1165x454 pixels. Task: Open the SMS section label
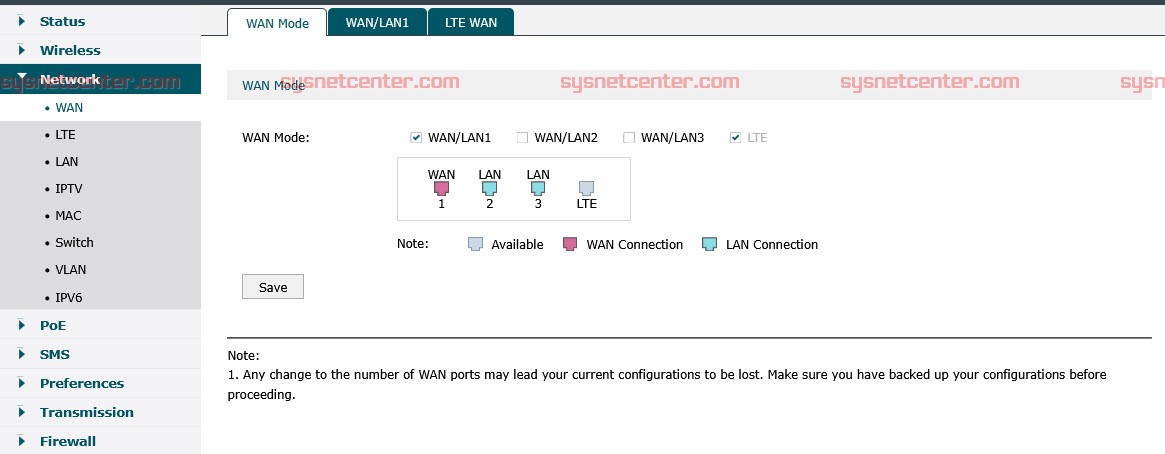tap(55, 354)
